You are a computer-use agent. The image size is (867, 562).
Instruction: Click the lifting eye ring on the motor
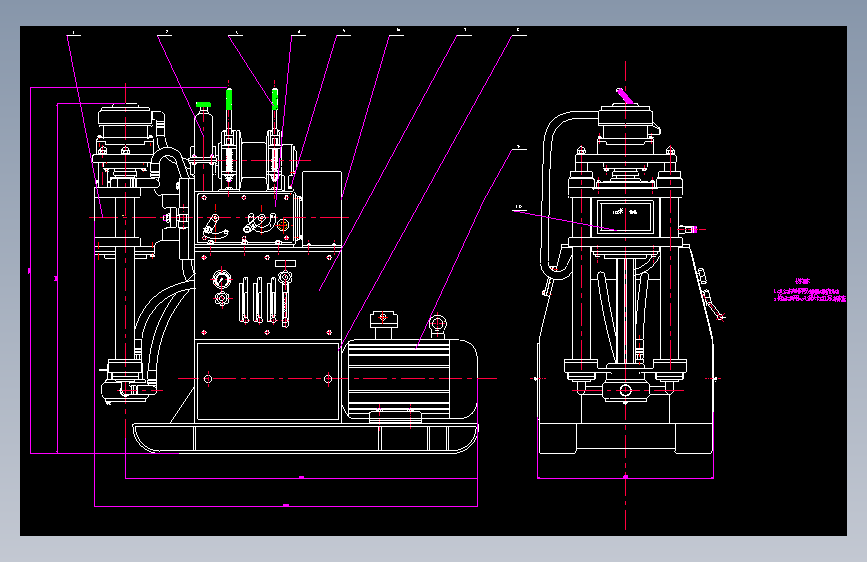437,322
